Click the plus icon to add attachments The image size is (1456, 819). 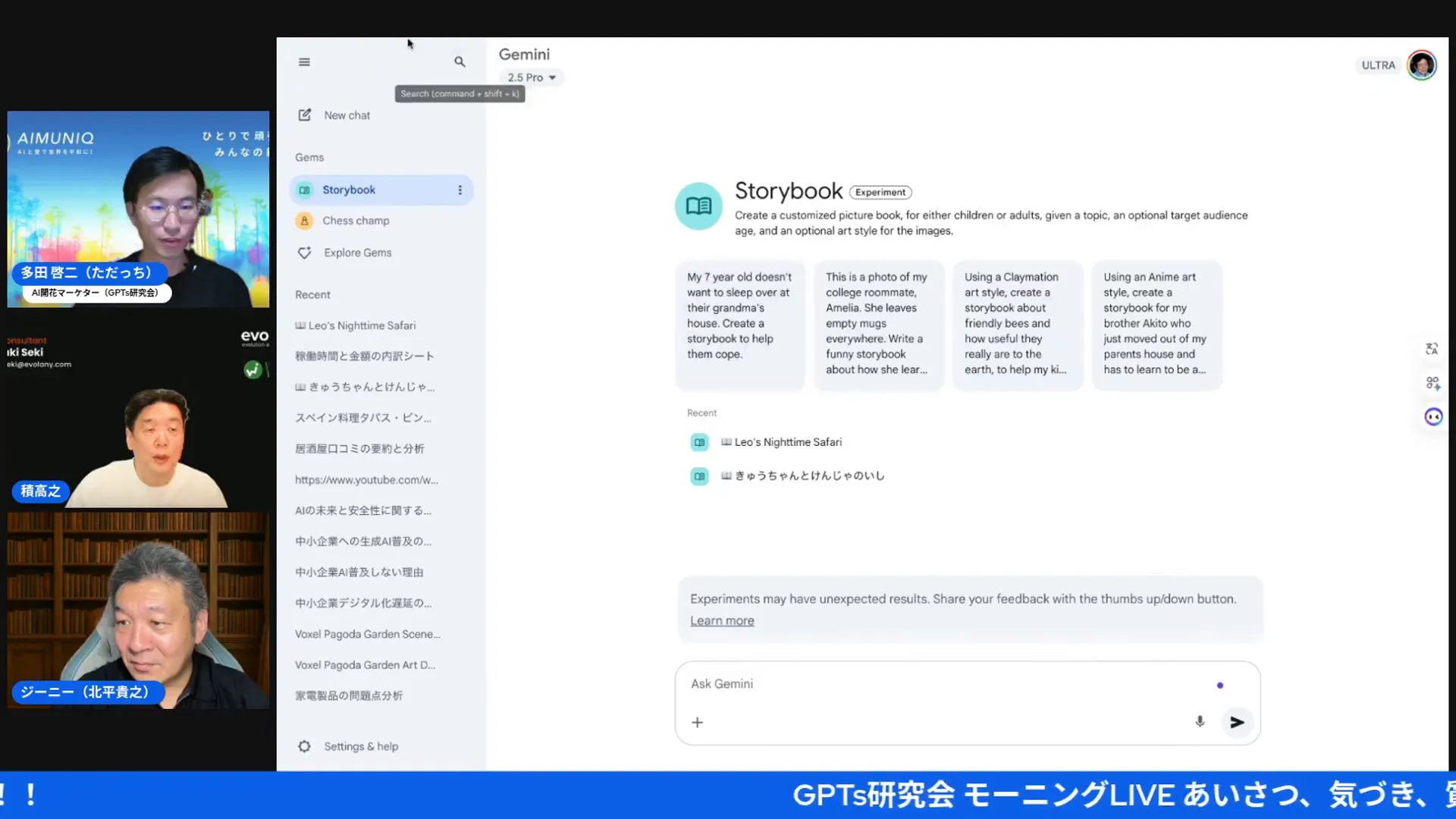tap(698, 723)
